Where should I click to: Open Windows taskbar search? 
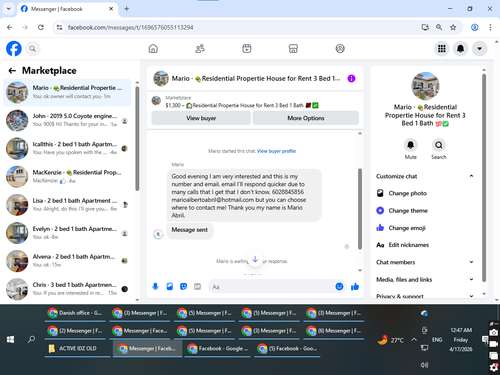(x=31, y=339)
